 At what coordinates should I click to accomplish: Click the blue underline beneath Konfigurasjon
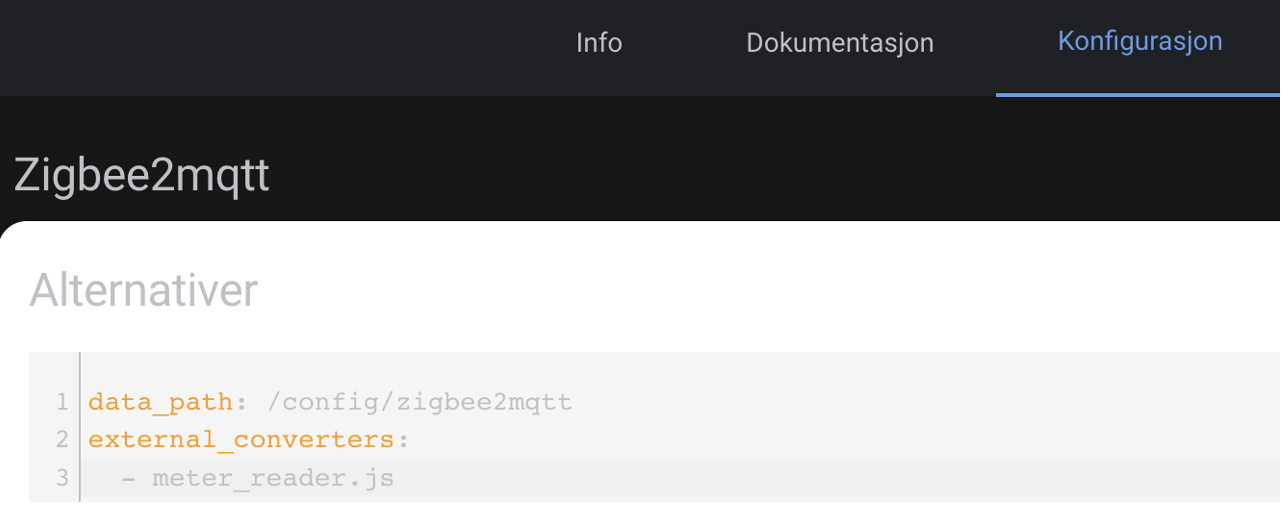pos(1138,94)
